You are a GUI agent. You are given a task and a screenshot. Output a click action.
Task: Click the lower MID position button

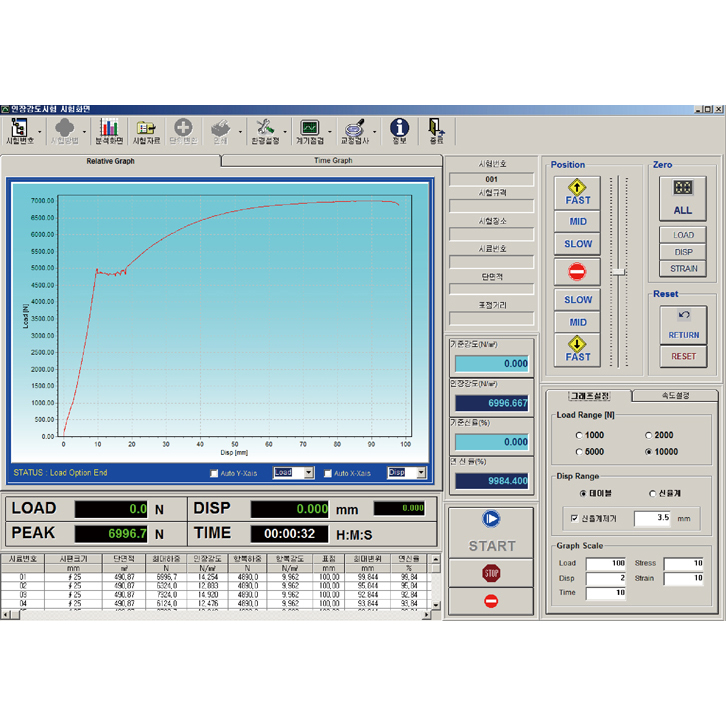(x=577, y=322)
